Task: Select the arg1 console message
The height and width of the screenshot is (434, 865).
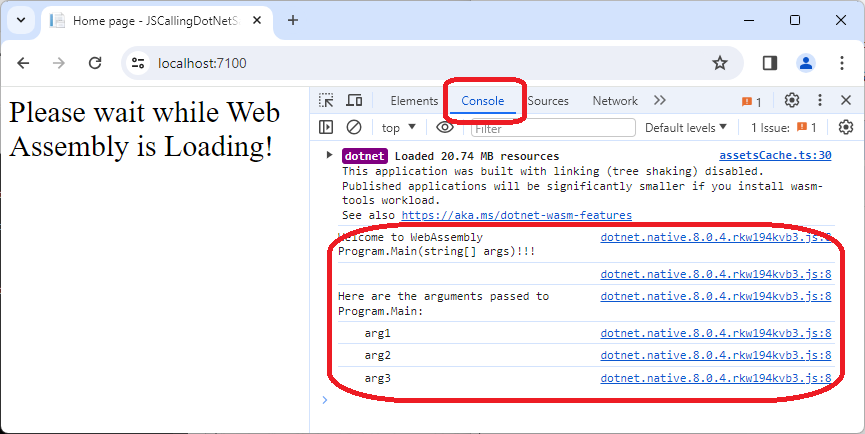Action: pyautogui.click(x=377, y=333)
